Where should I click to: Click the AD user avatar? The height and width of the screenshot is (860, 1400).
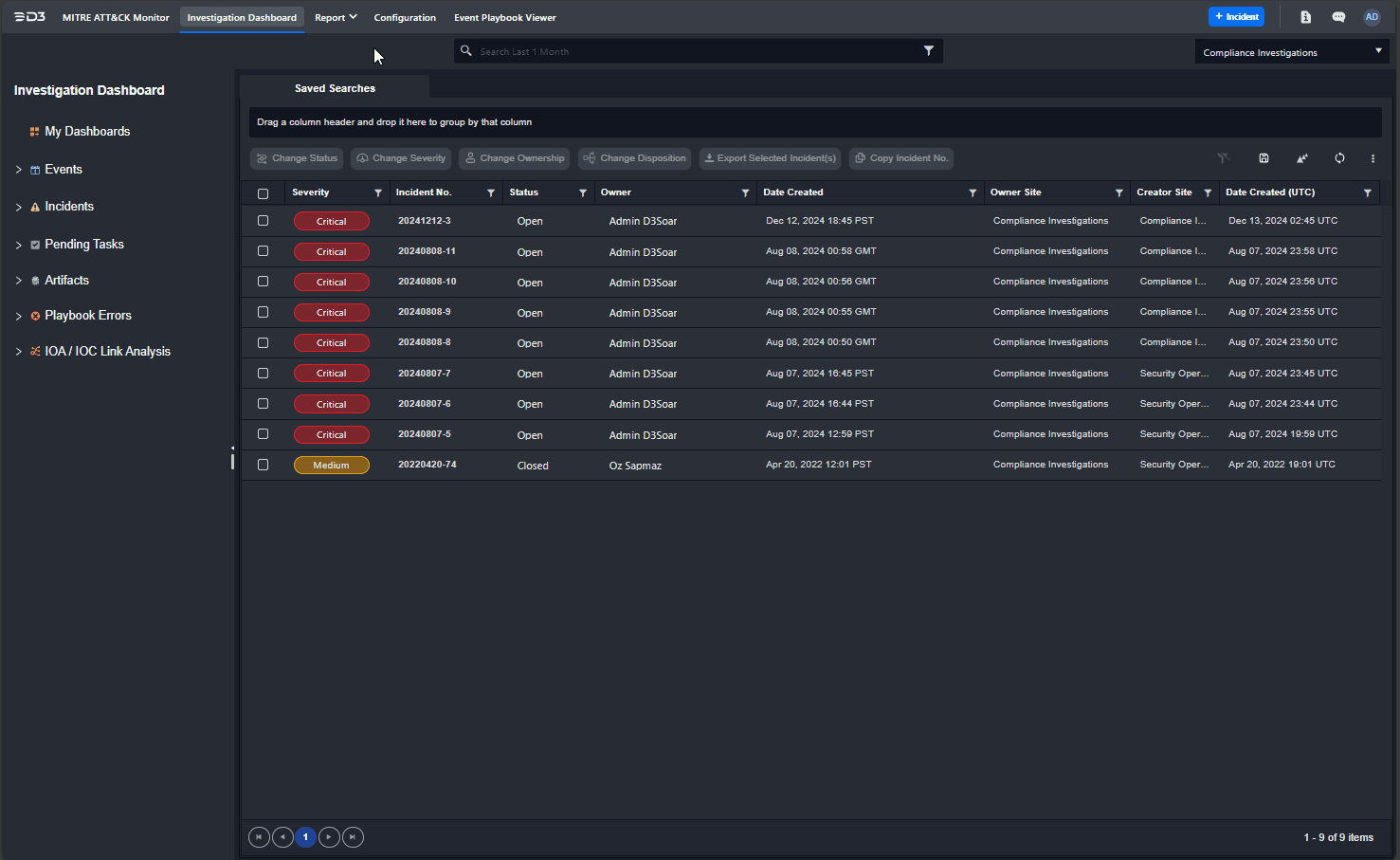[1372, 17]
